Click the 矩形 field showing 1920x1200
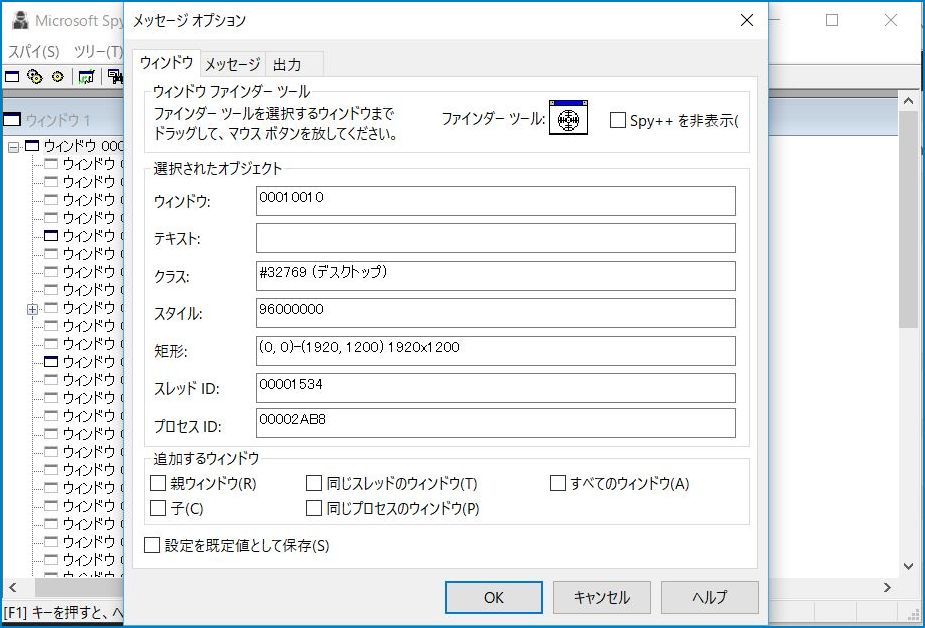 [496, 351]
